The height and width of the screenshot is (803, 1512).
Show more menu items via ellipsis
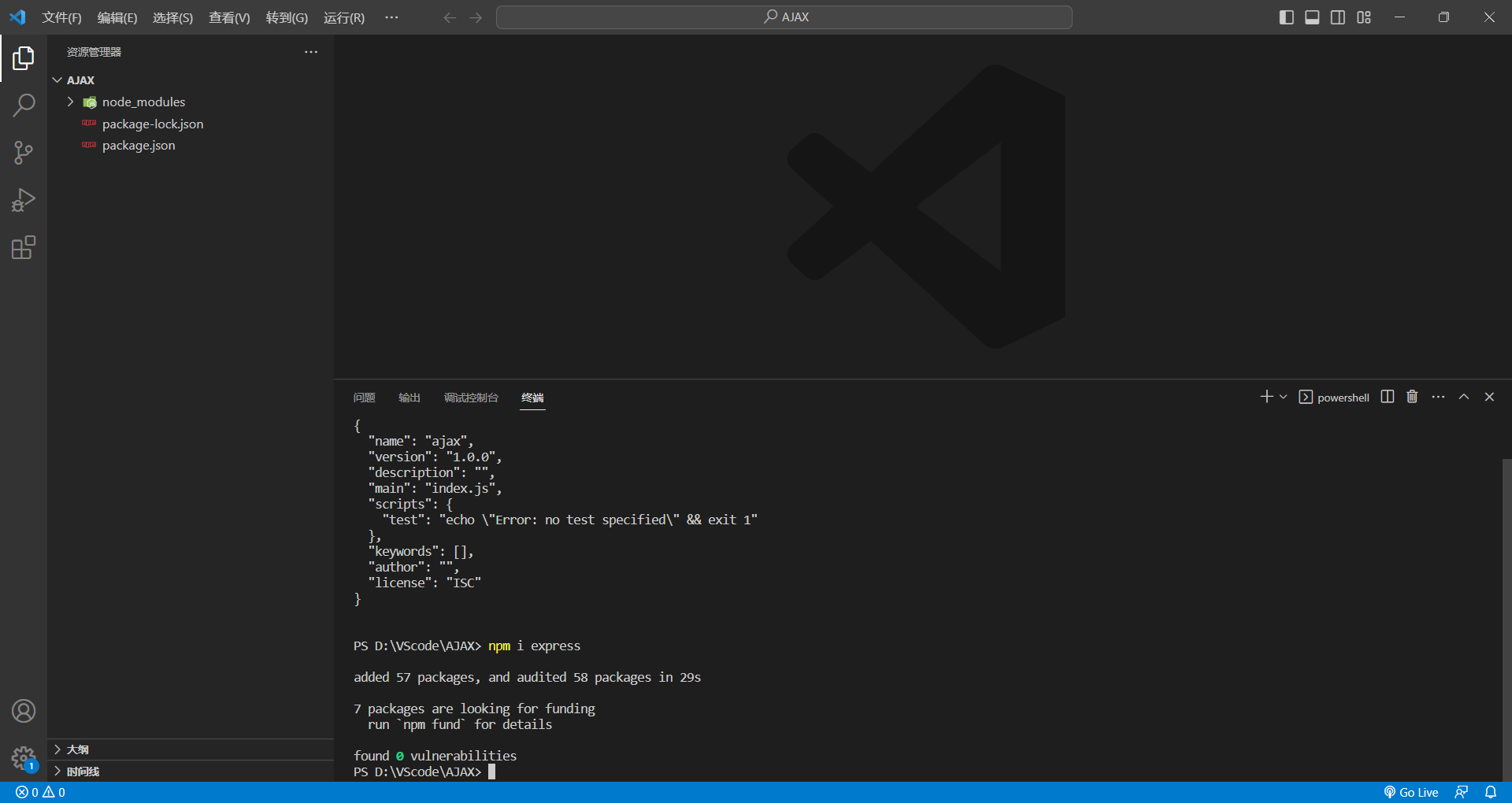tap(391, 17)
